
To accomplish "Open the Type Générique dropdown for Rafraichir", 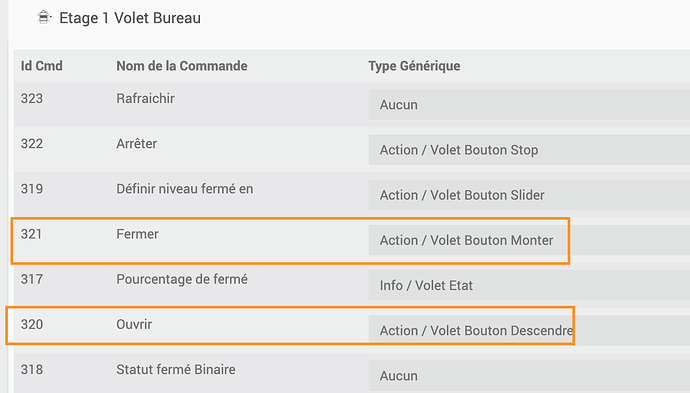I will [529, 105].
